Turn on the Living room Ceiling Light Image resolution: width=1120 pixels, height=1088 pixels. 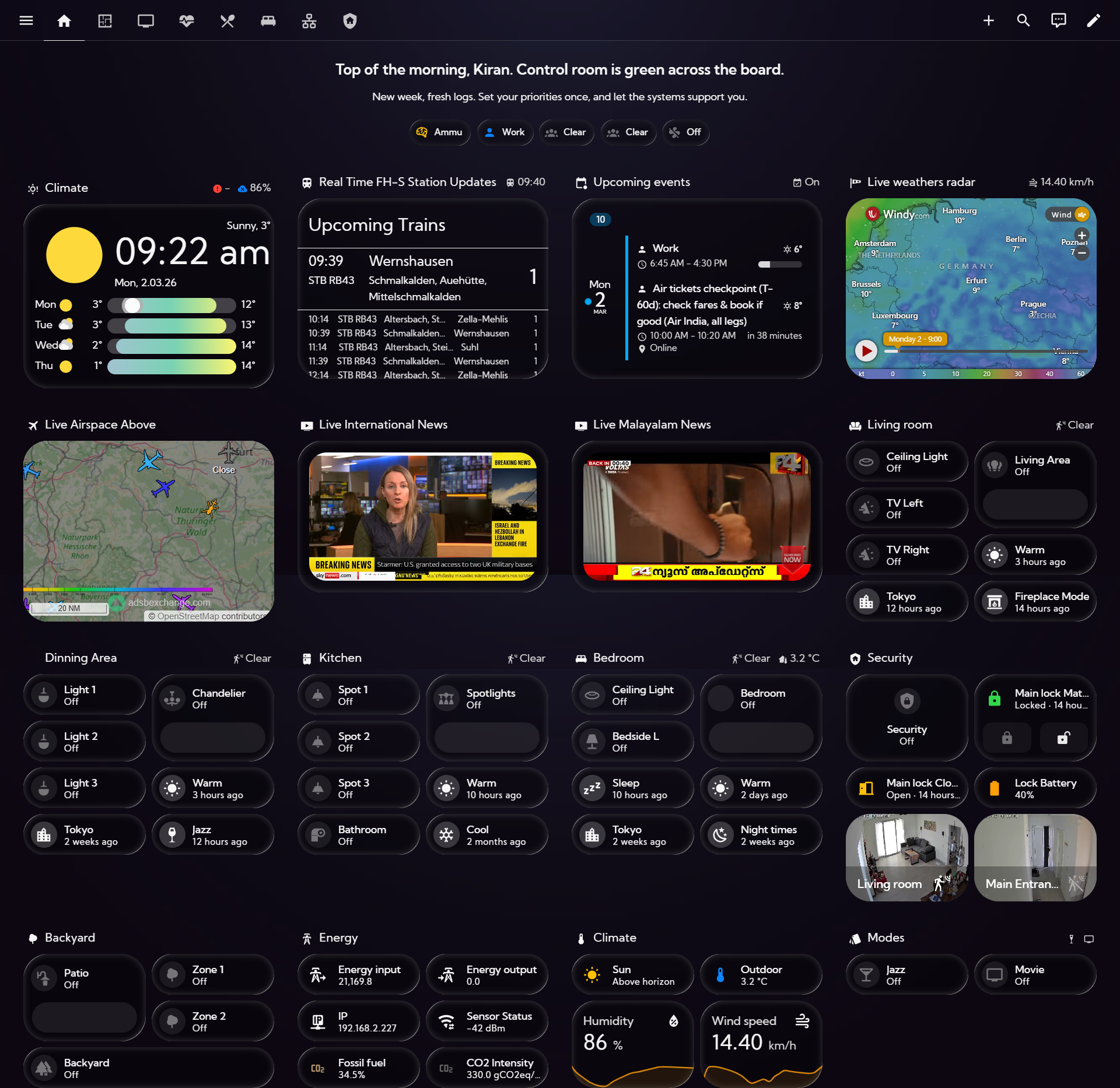866,461
